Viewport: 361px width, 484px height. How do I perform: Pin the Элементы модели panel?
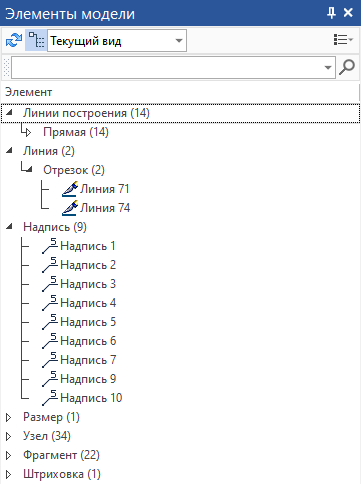click(x=331, y=13)
